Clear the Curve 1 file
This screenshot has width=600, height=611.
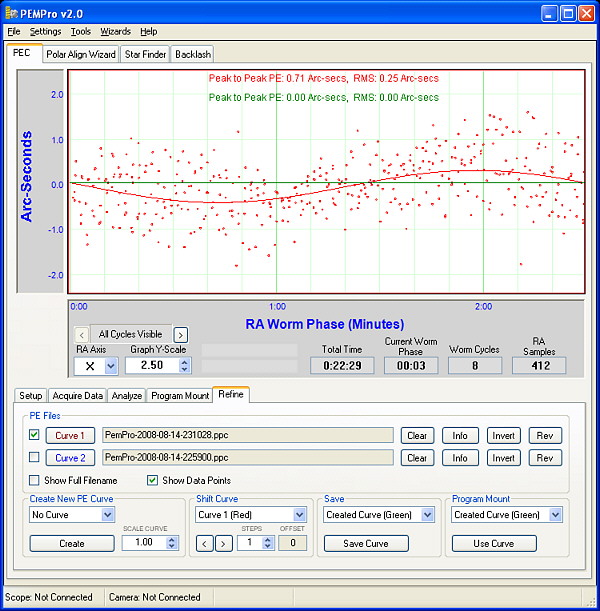pos(417,435)
